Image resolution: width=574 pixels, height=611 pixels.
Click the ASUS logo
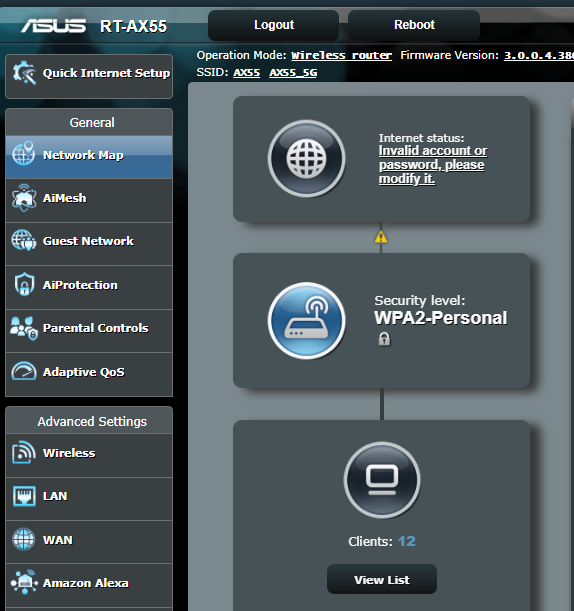53,26
